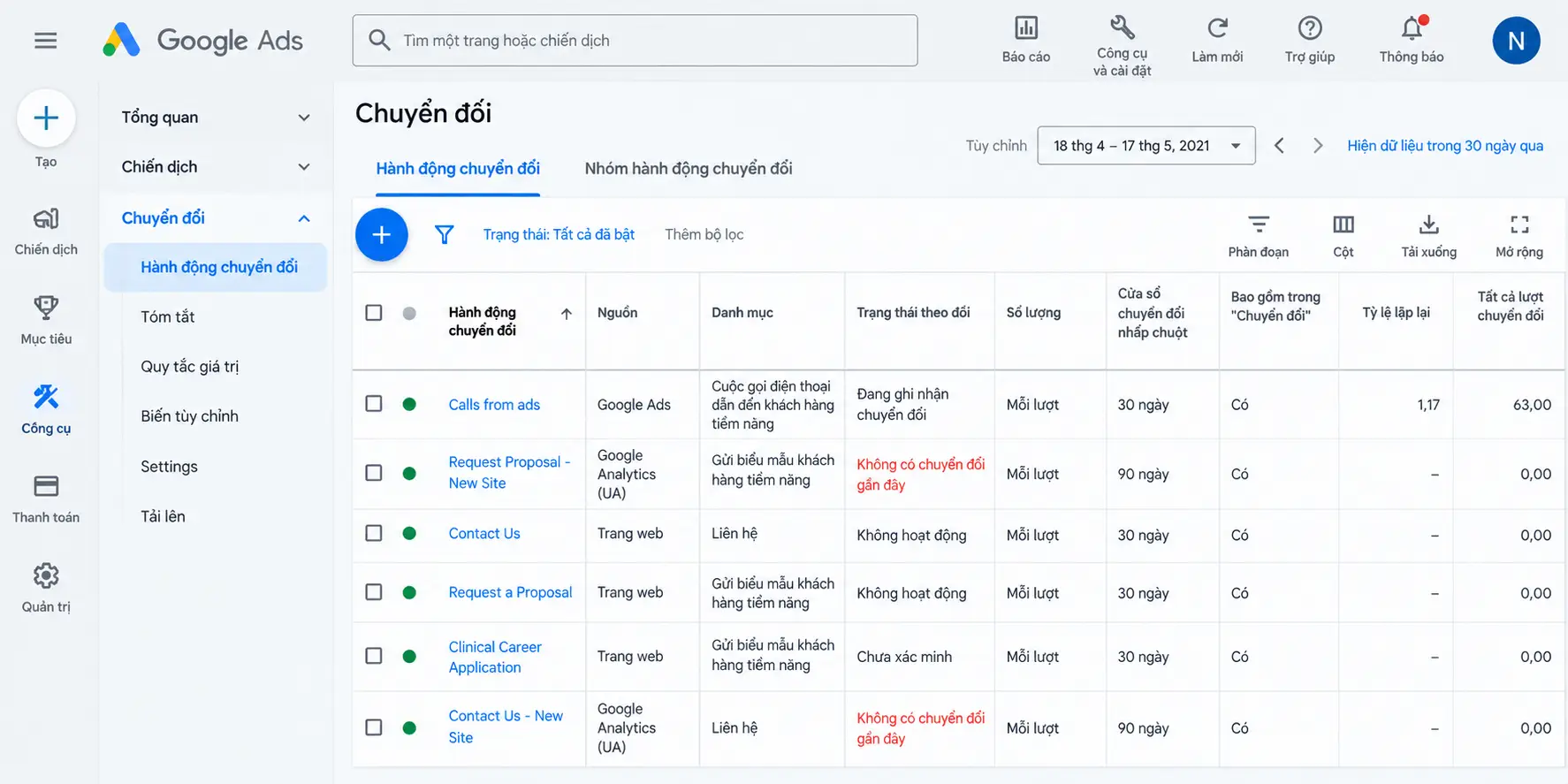Click the Tạo create plus button in sidebar
The width and height of the screenshot is (1568, 784).
[46, 118]
